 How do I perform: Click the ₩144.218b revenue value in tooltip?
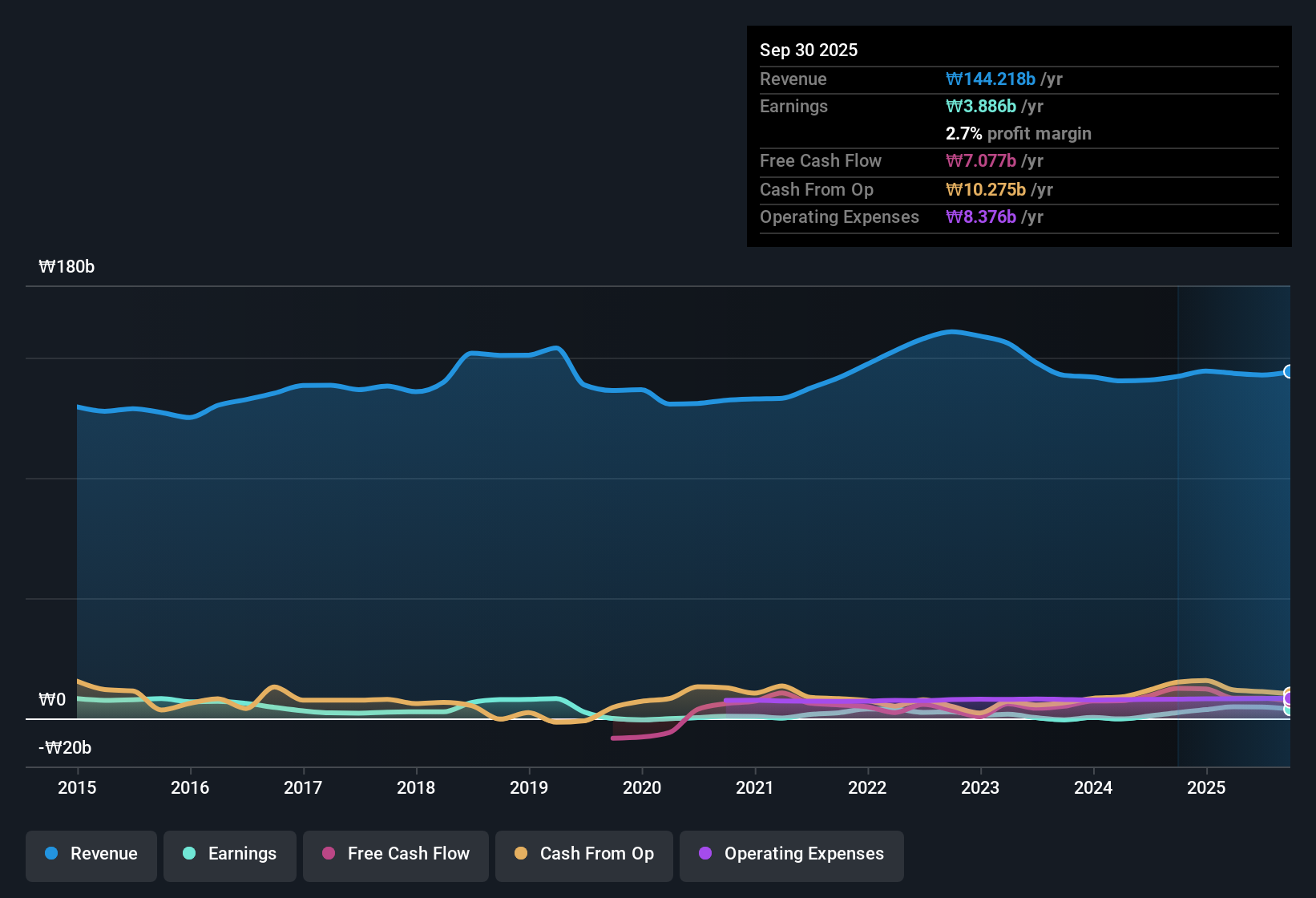pyautogui.click(x=991, y=79)
